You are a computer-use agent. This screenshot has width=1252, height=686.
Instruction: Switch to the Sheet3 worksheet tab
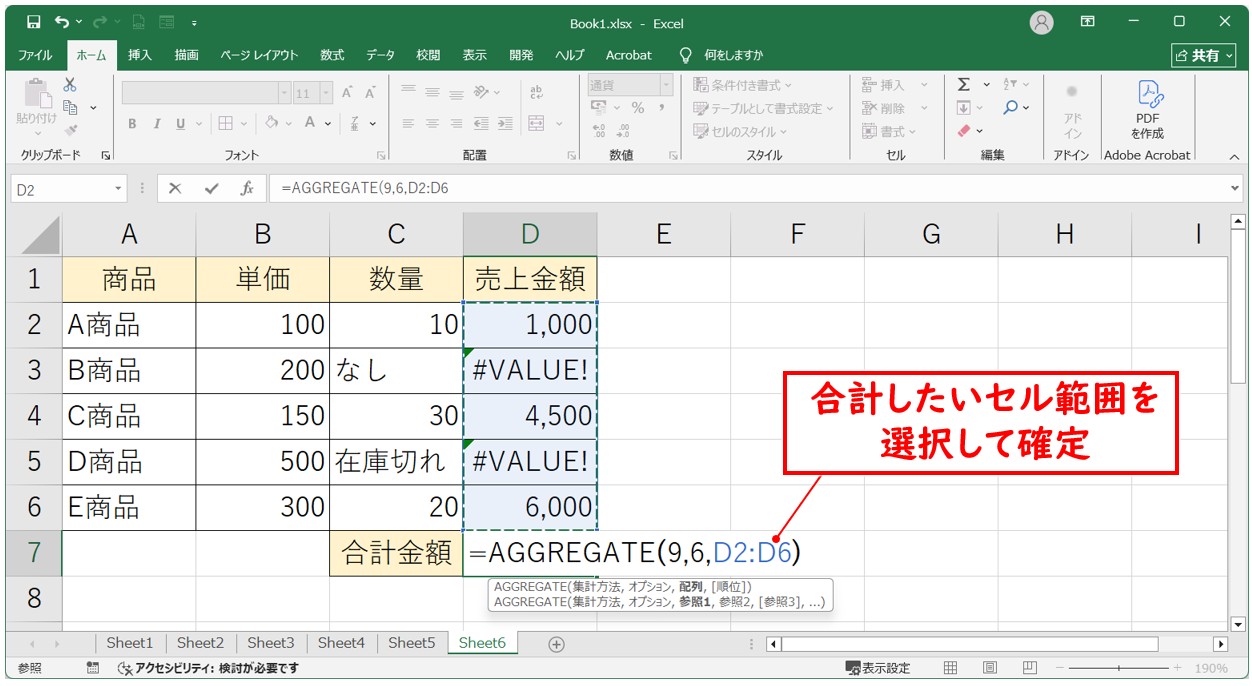pyautogui.click(x=270, y=643)
